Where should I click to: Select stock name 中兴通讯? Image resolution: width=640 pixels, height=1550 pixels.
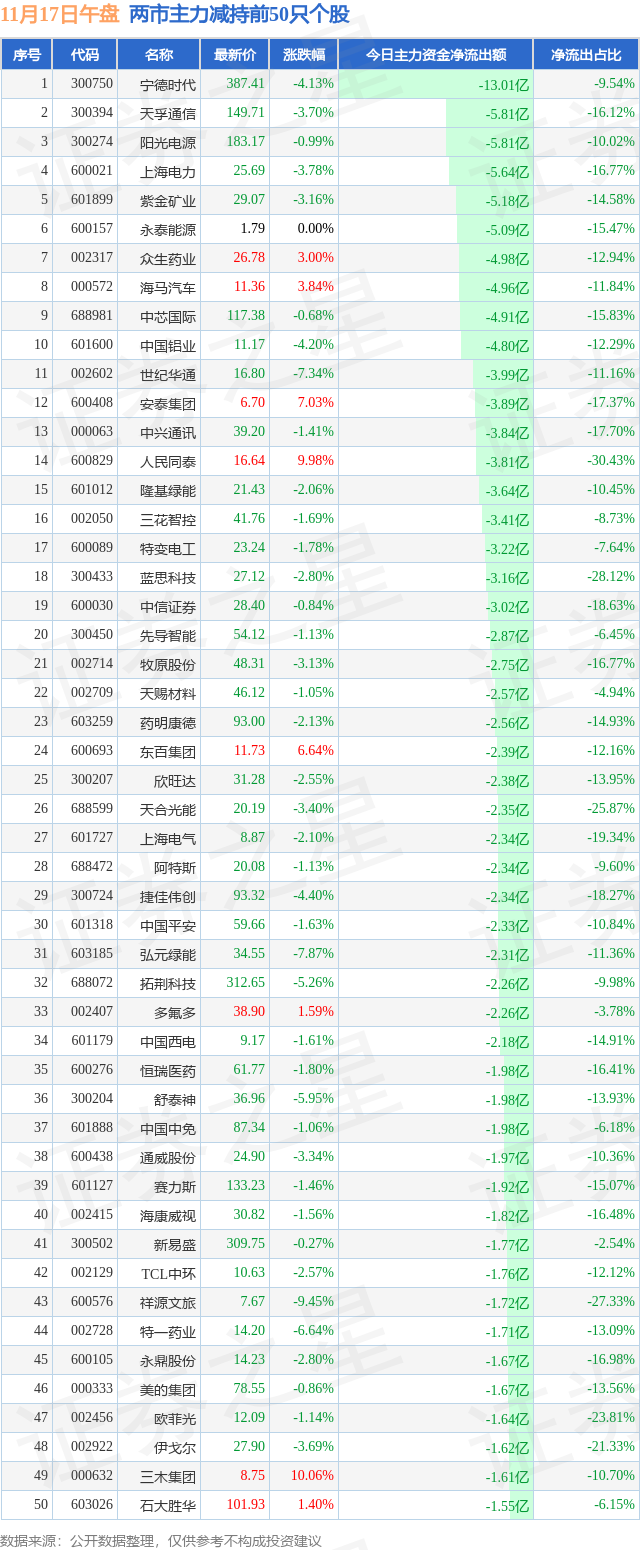tap(168, 432)
